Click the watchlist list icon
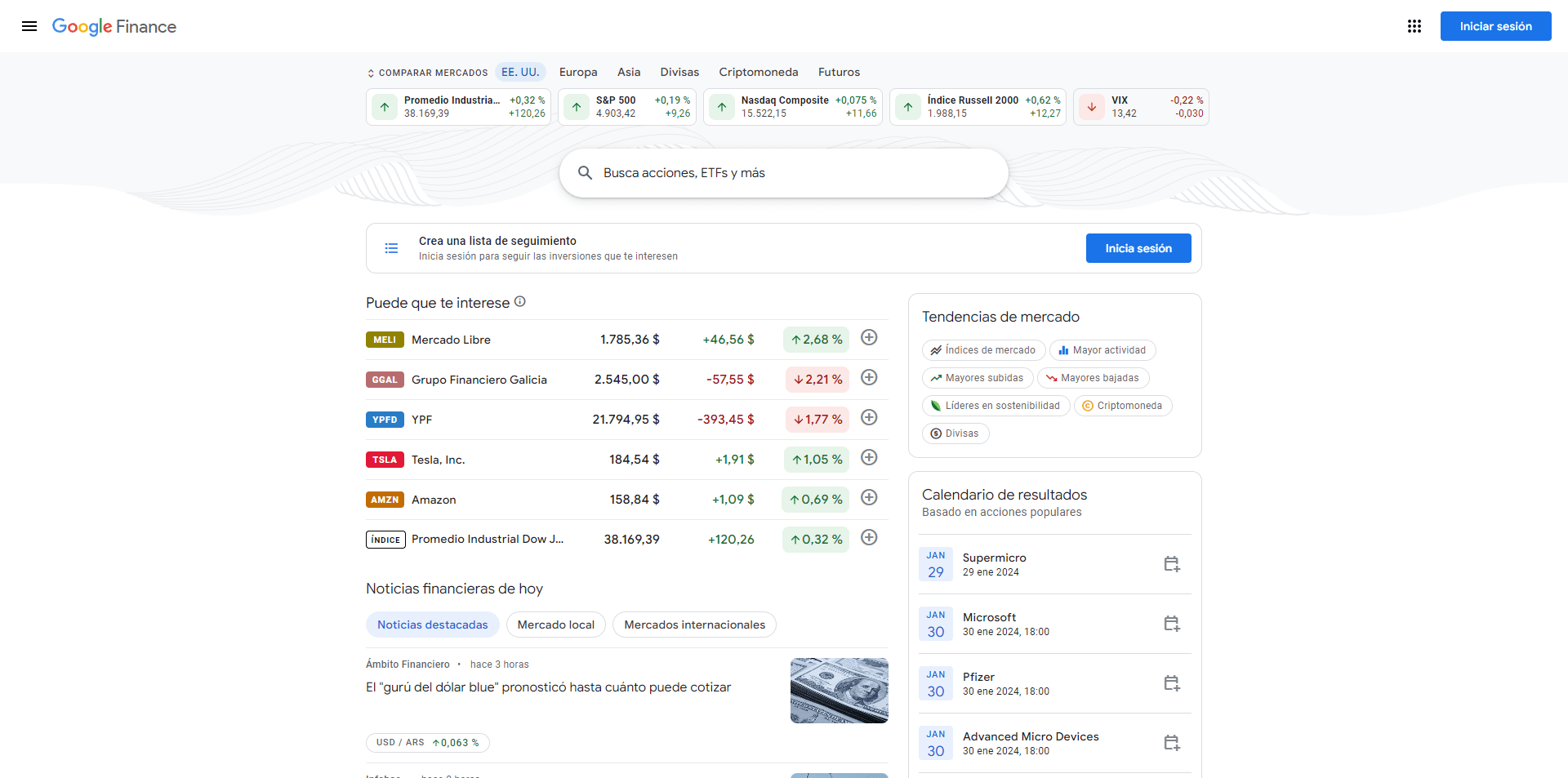1568x778 pixels. 391,247
